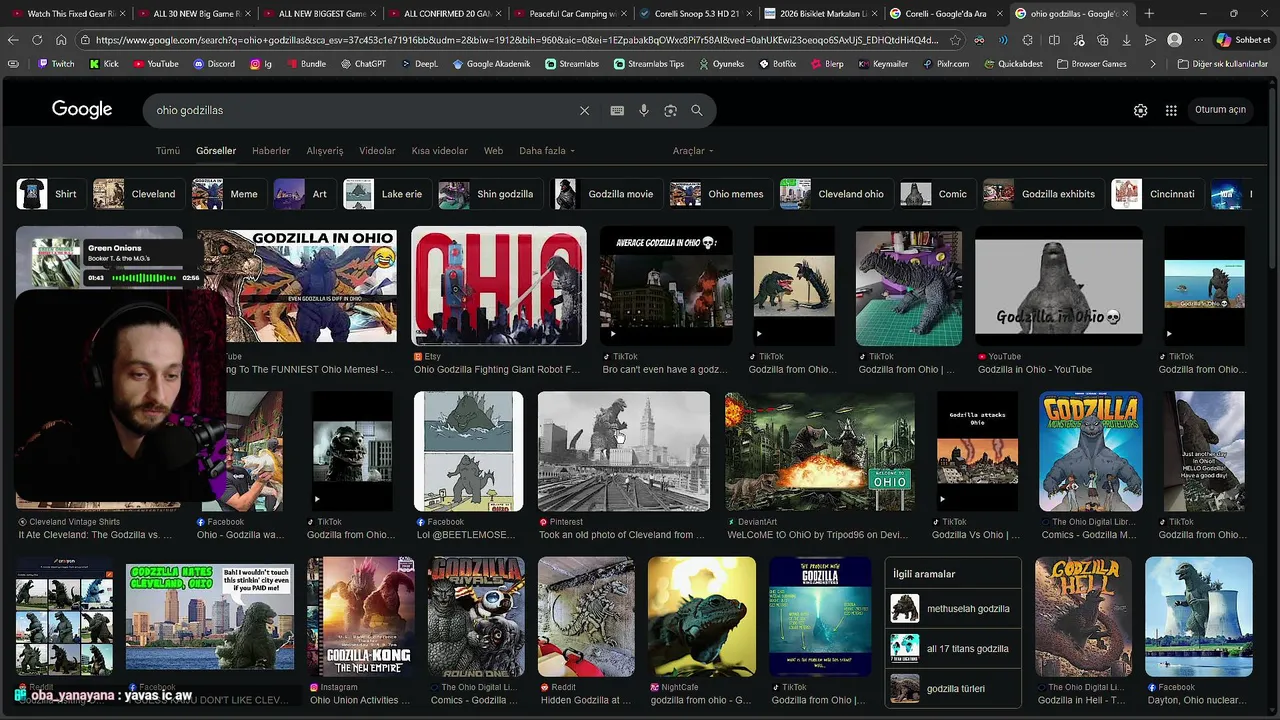The width and height of the screenshot is (1280, 720).
Task: Open the OHIO Godzilla Fighting Giant Robot Etsy image
Action: pos(499,286)
